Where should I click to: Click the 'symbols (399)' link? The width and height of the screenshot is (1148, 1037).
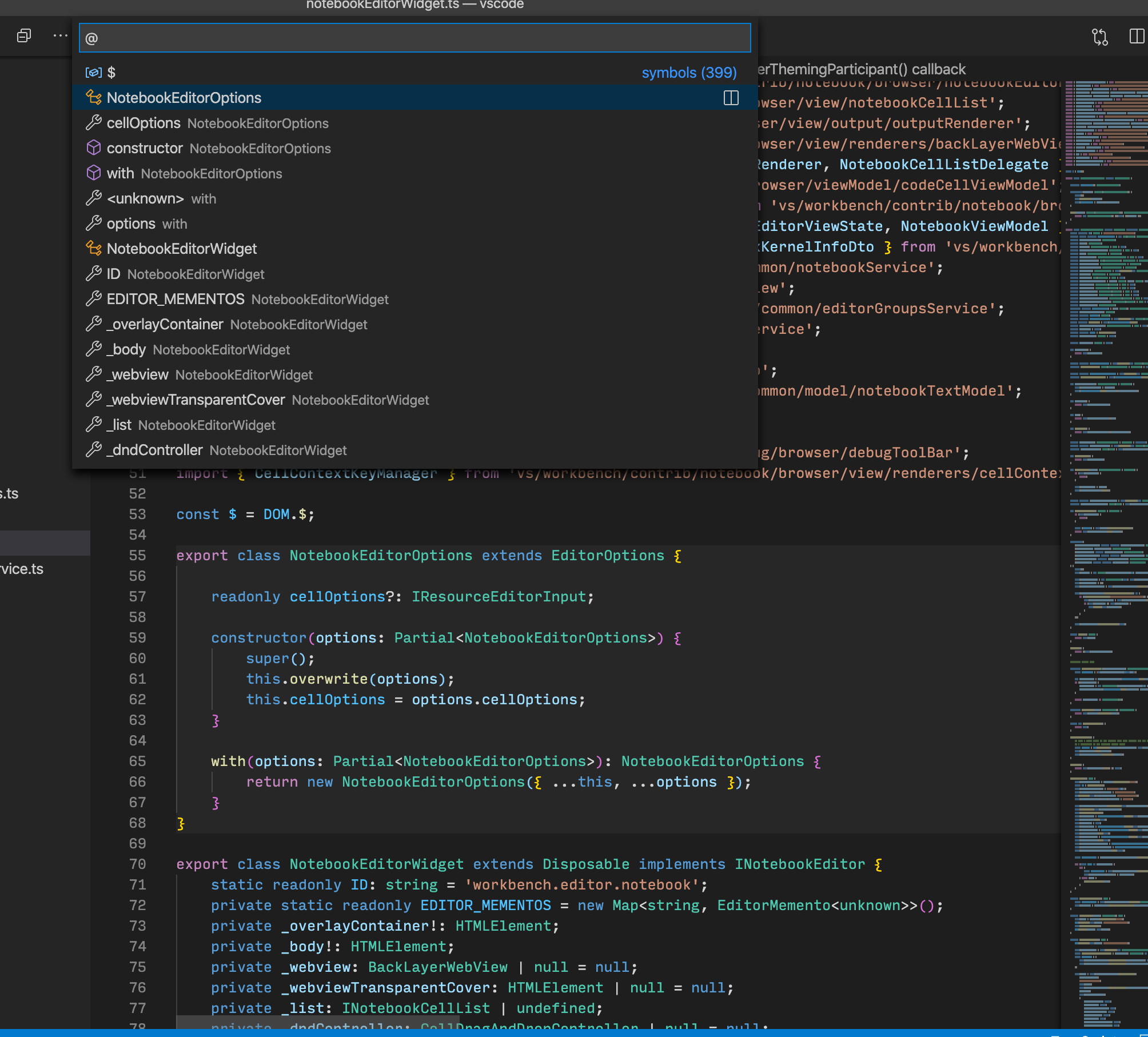coord(688,73)
